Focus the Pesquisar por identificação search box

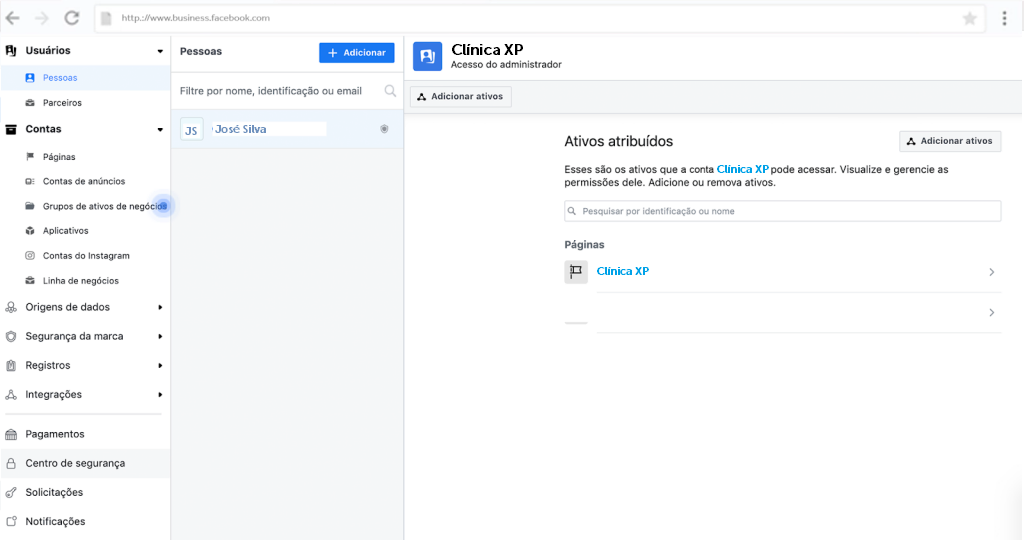(782, 211)
